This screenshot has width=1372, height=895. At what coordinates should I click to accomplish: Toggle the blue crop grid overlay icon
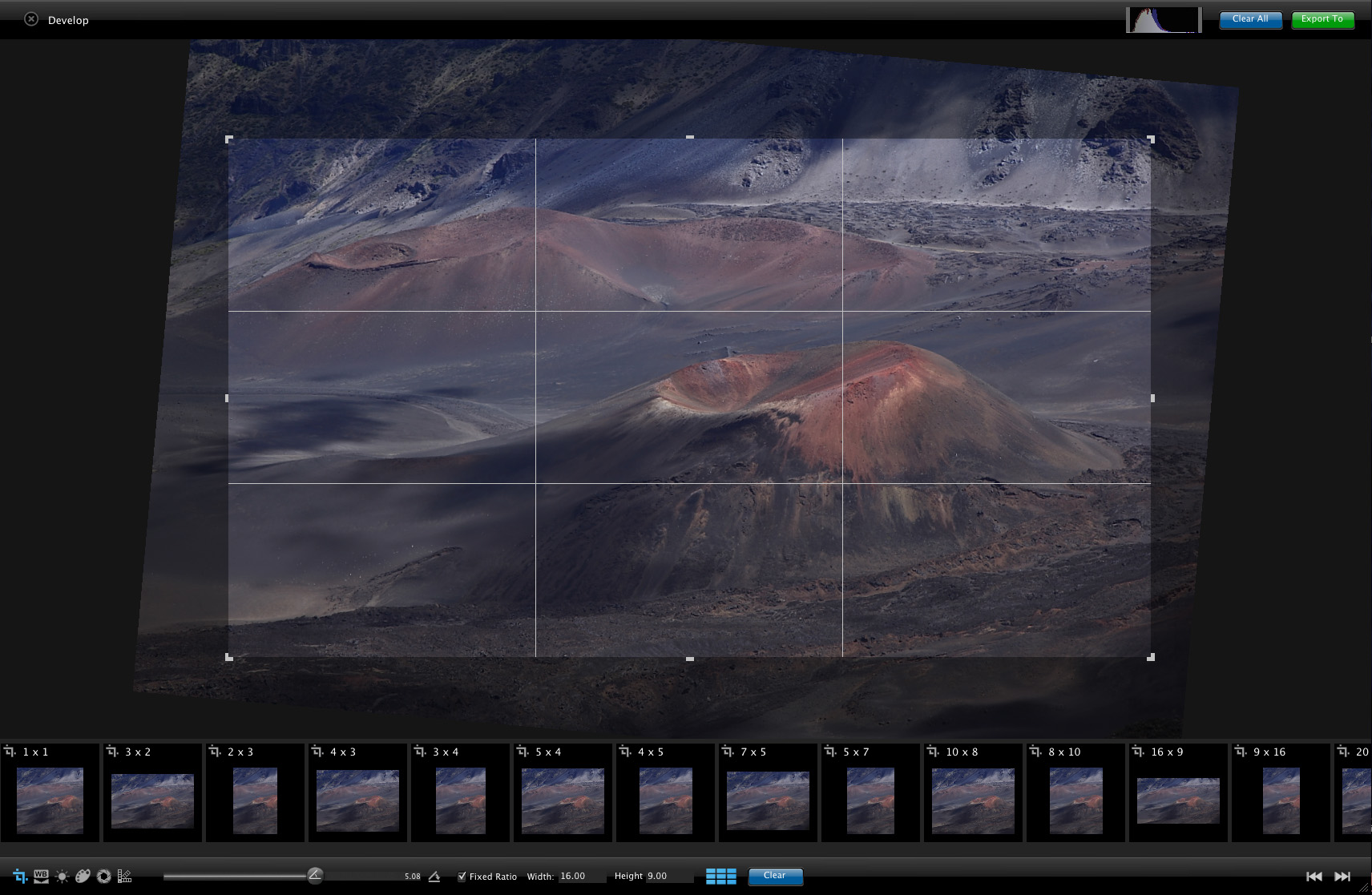coord(720,876)
